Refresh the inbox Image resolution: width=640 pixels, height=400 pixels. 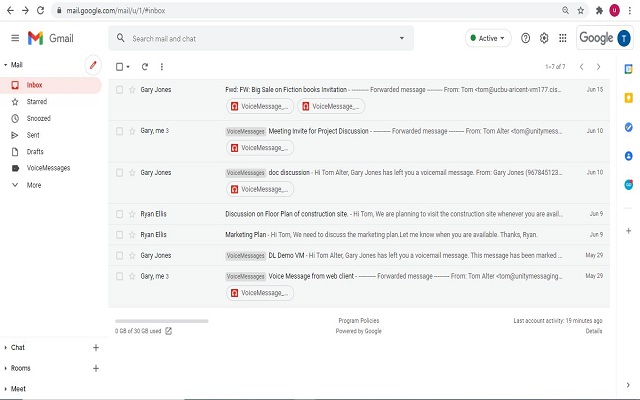point(145,67)
